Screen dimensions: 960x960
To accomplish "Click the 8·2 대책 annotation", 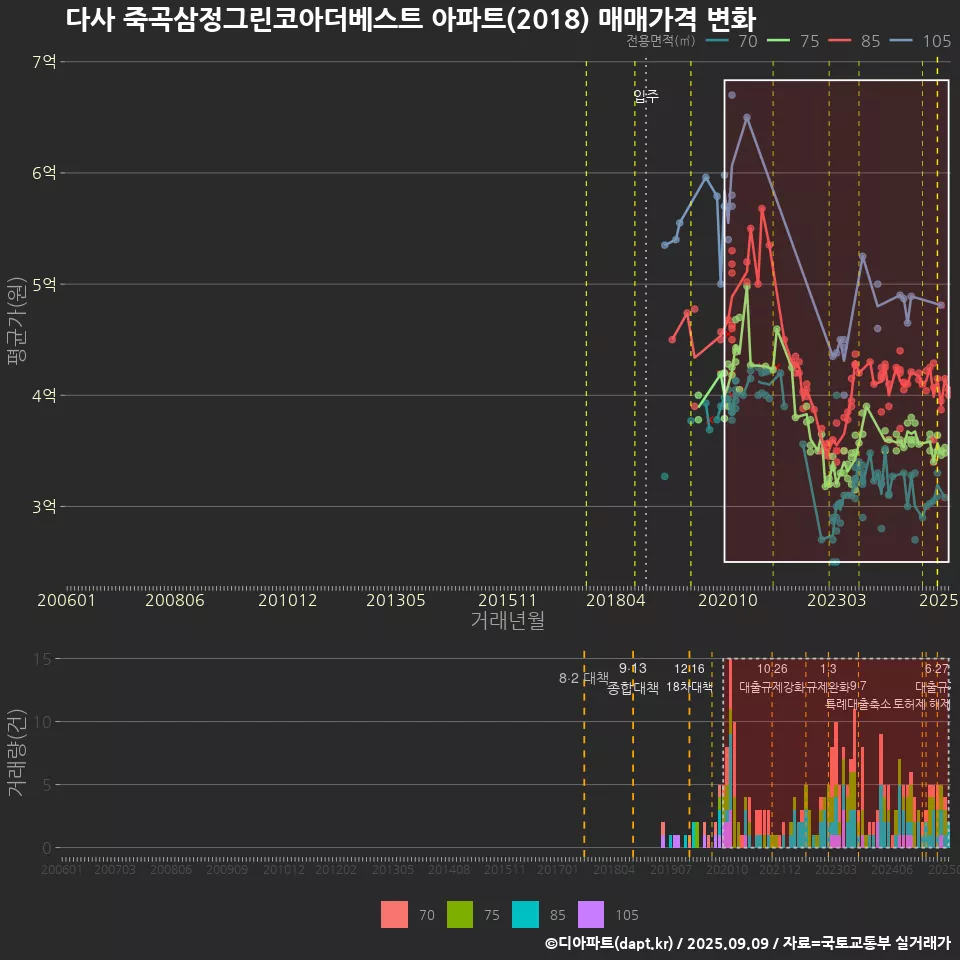I will [583, 678].
